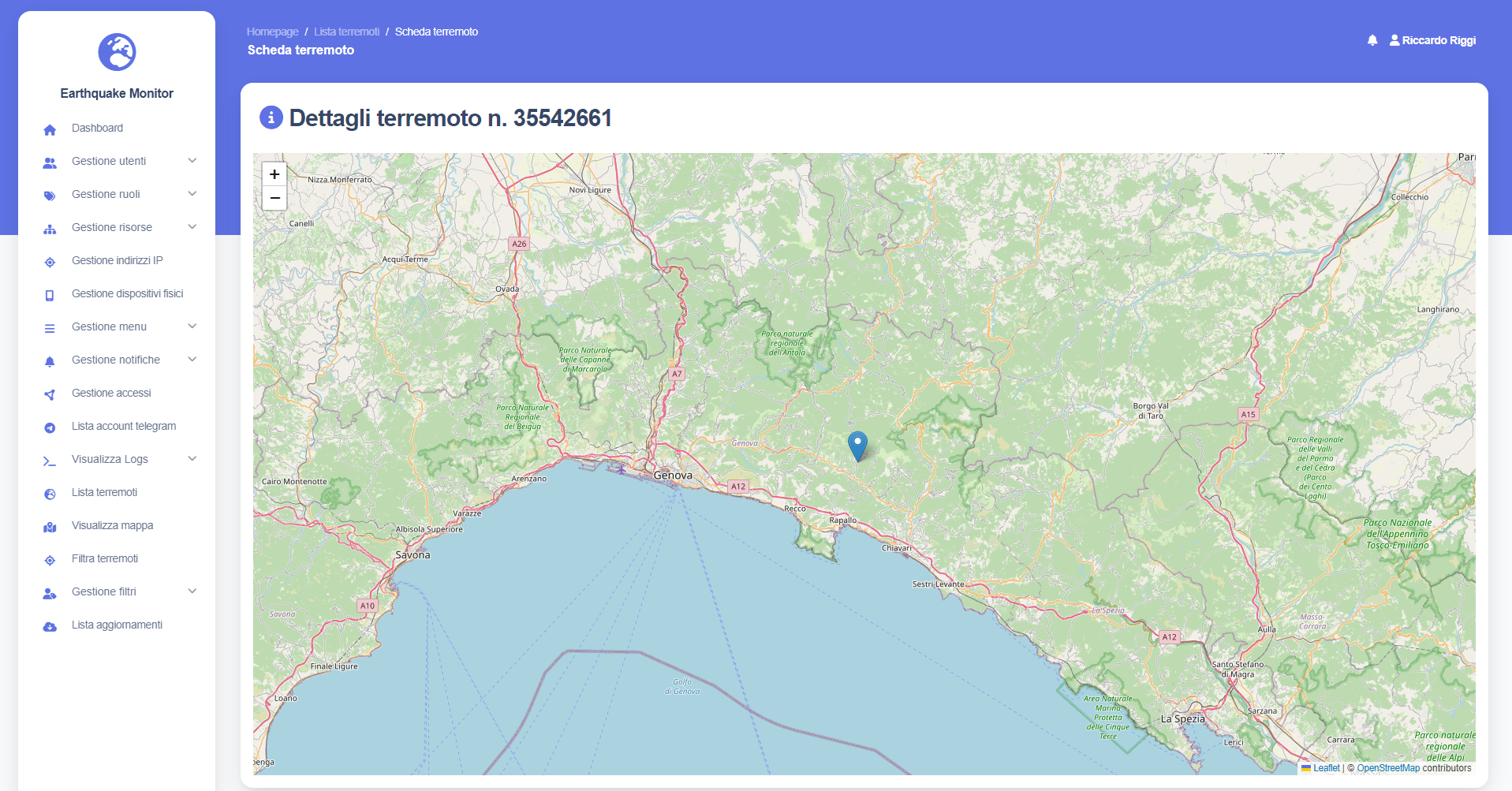The height and width of the screenshot is (791, 1512).
Task: Click the Dashboard home icon
Action: click(x=50, y=129)
